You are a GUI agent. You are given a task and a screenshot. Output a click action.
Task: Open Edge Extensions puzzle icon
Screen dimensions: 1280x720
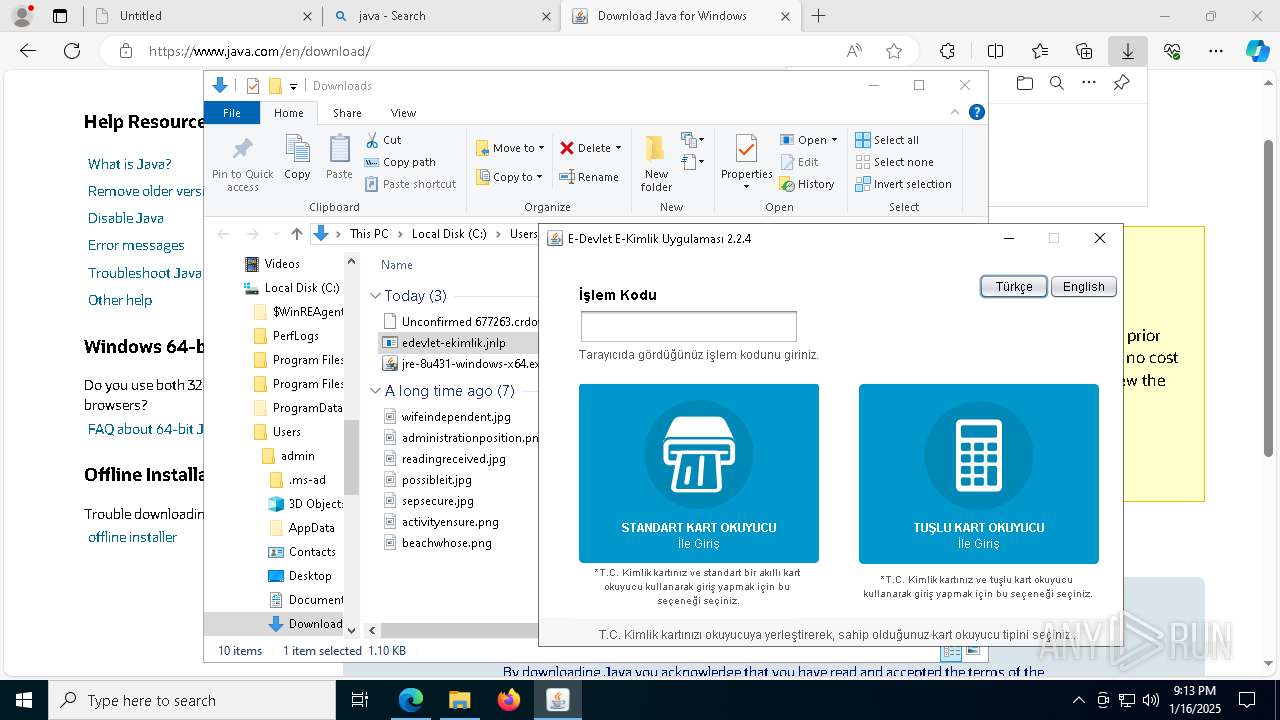tap(947, 51)
